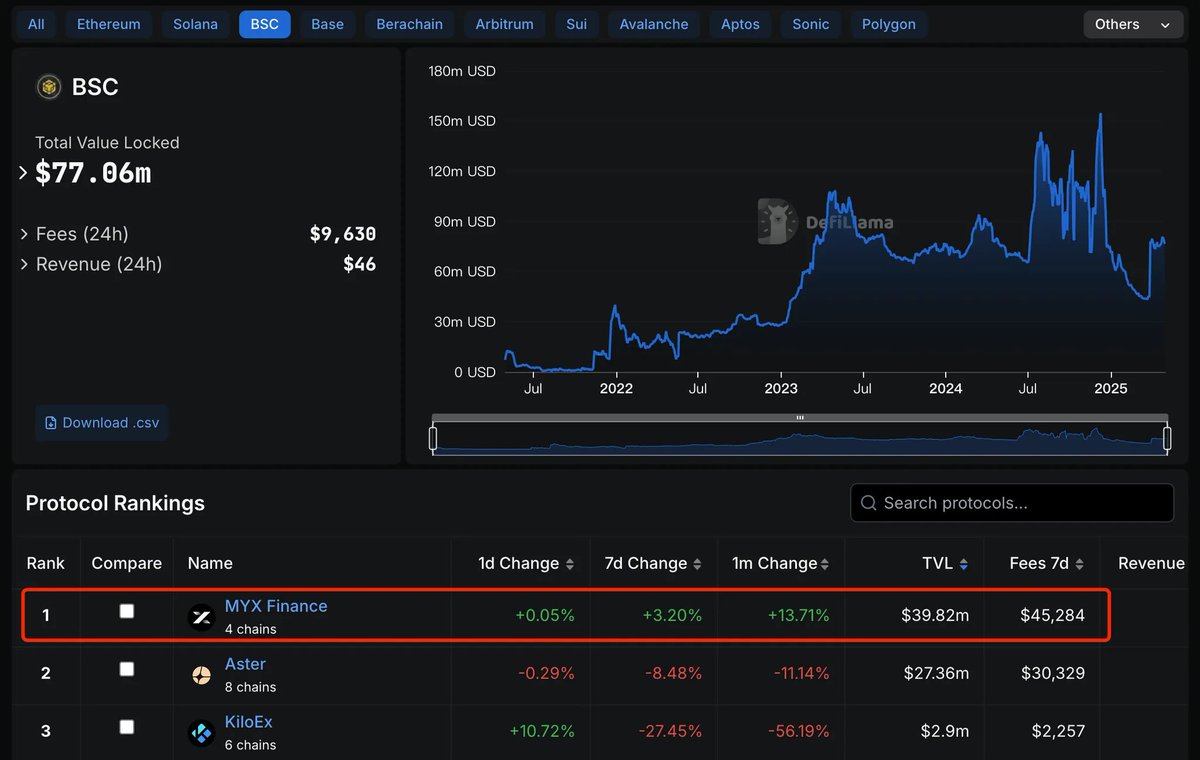Click the Fees 24h value $9,630
The image size is (1200, 760).
(343, 234)
